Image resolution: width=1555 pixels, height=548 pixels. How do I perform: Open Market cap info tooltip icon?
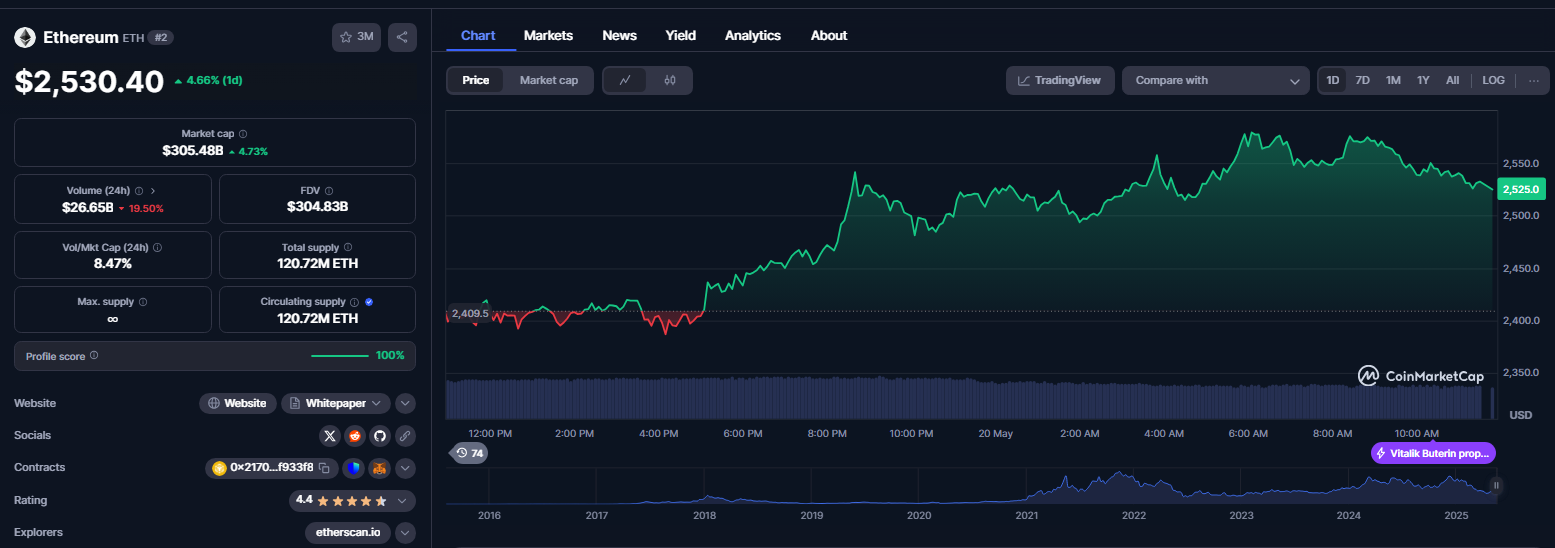(x=243, y=133)
